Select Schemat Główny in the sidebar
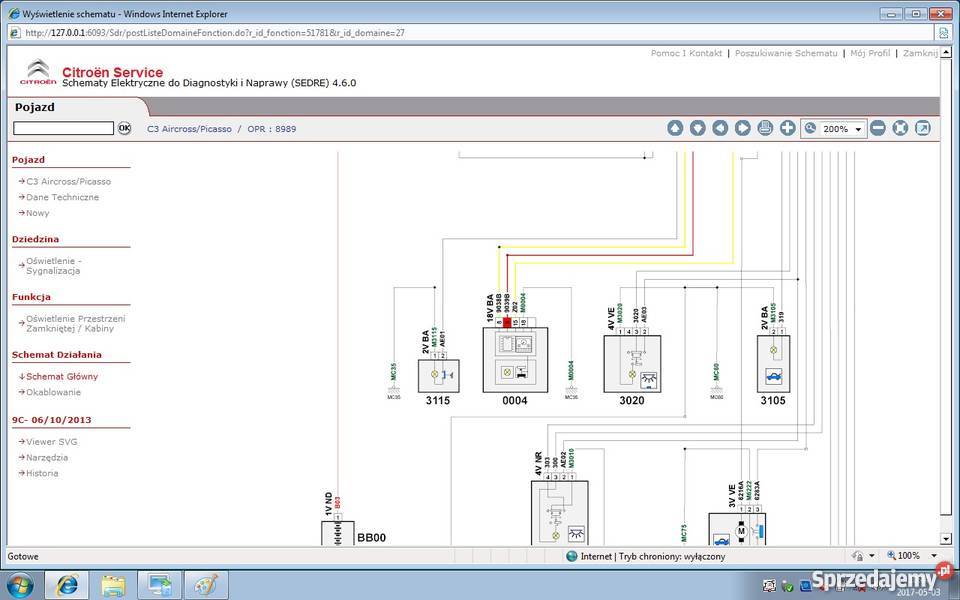 tap(61, 376)
